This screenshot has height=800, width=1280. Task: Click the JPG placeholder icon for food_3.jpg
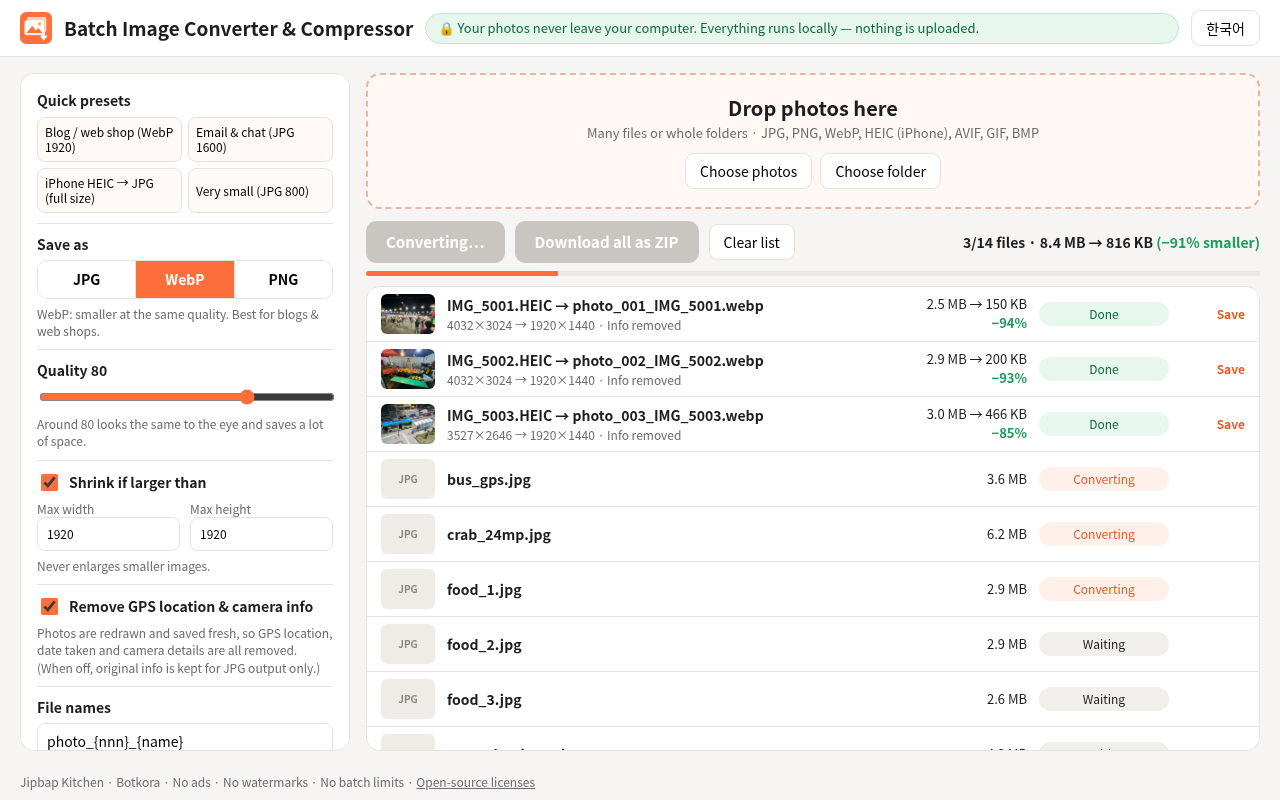(x=408, y=699)
